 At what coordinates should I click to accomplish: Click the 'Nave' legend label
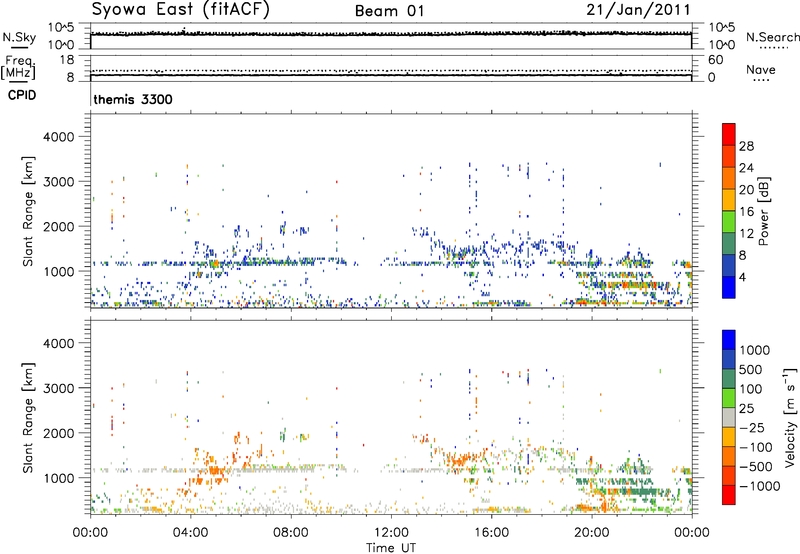point(761,69)
